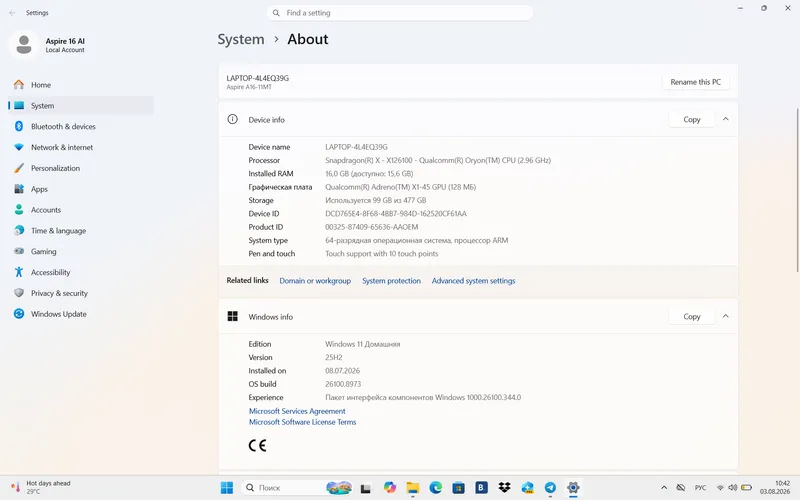The height and width of the screenshot is (500, 800).
Task: Click the Settings window scrollbar
Action: 797,189
